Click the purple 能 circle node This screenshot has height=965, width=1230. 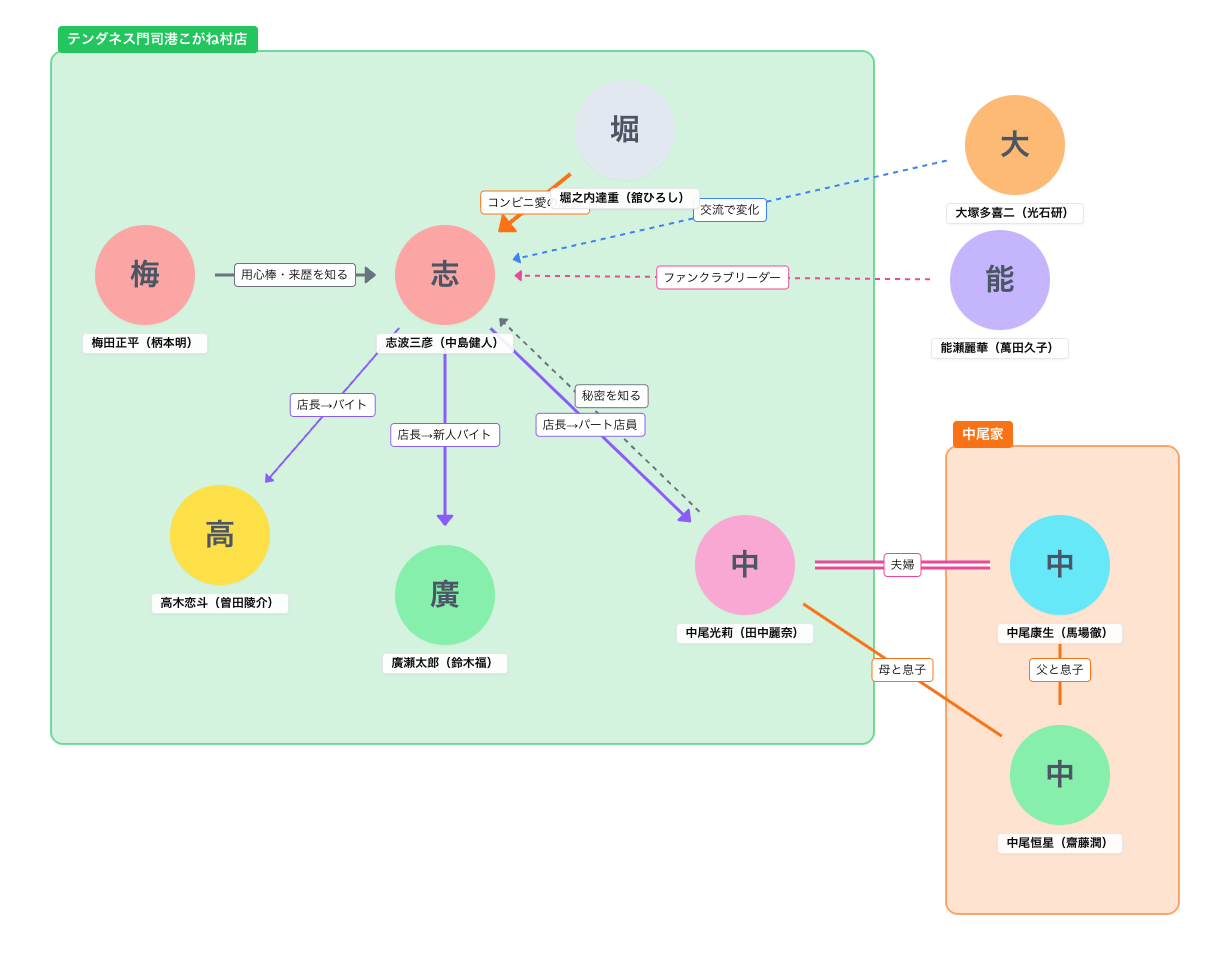click(x=1000, y=280)
